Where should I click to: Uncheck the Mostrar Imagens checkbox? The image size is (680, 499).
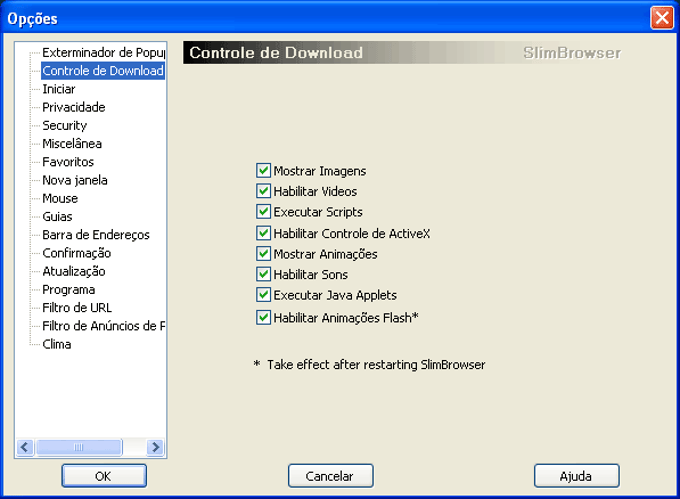coord(264,171)
